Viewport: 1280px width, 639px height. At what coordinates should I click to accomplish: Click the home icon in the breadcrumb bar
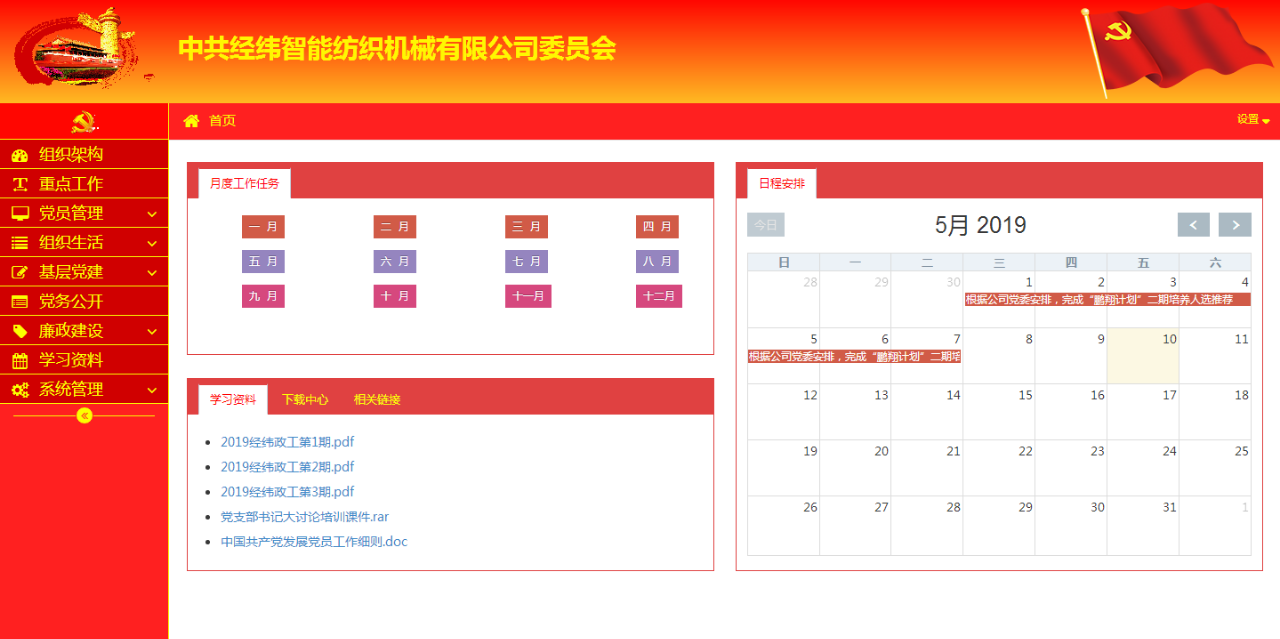click(x=192, y=121)
